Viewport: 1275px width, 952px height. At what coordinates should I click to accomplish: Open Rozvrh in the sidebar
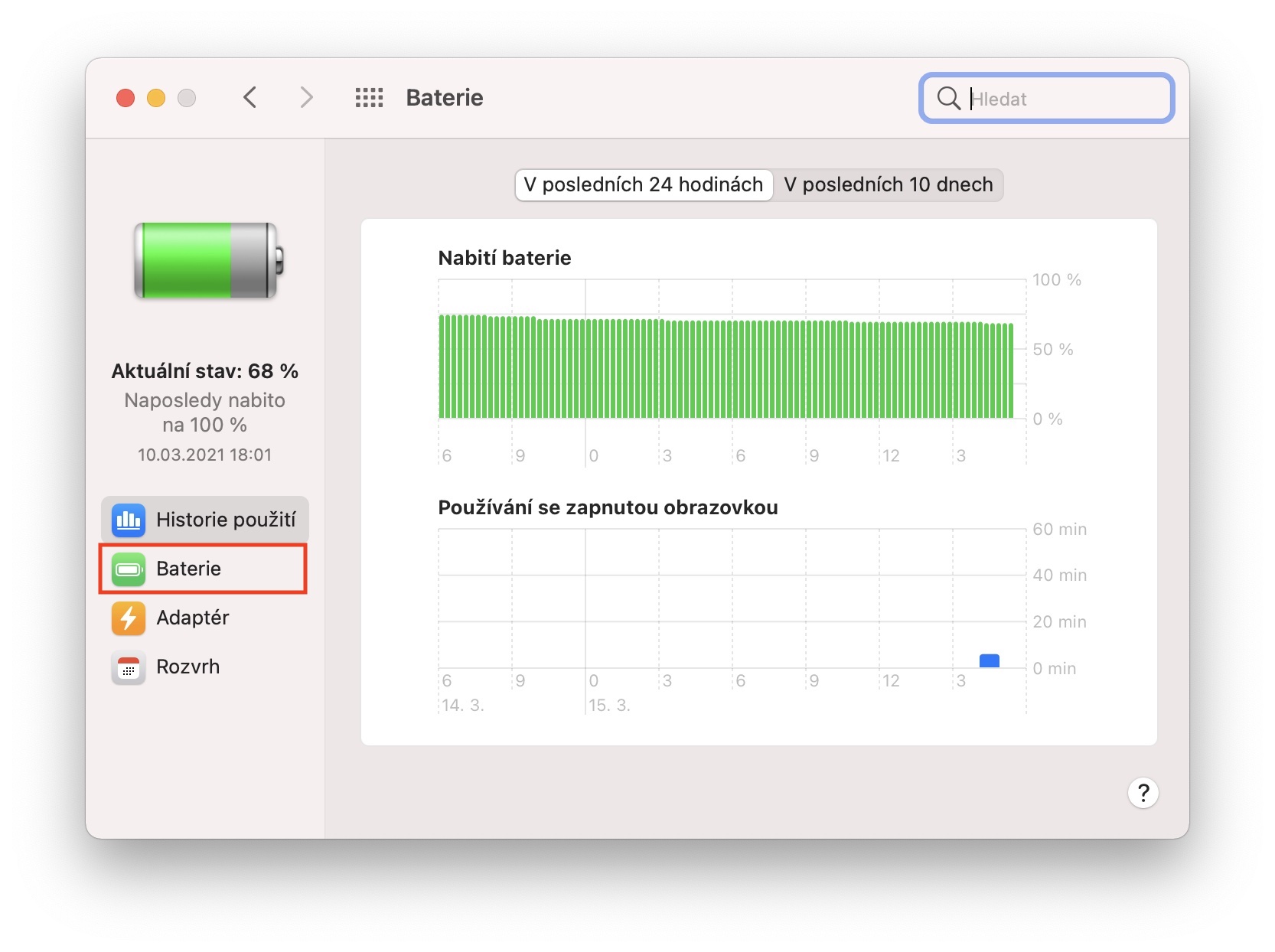pos(204,667)
